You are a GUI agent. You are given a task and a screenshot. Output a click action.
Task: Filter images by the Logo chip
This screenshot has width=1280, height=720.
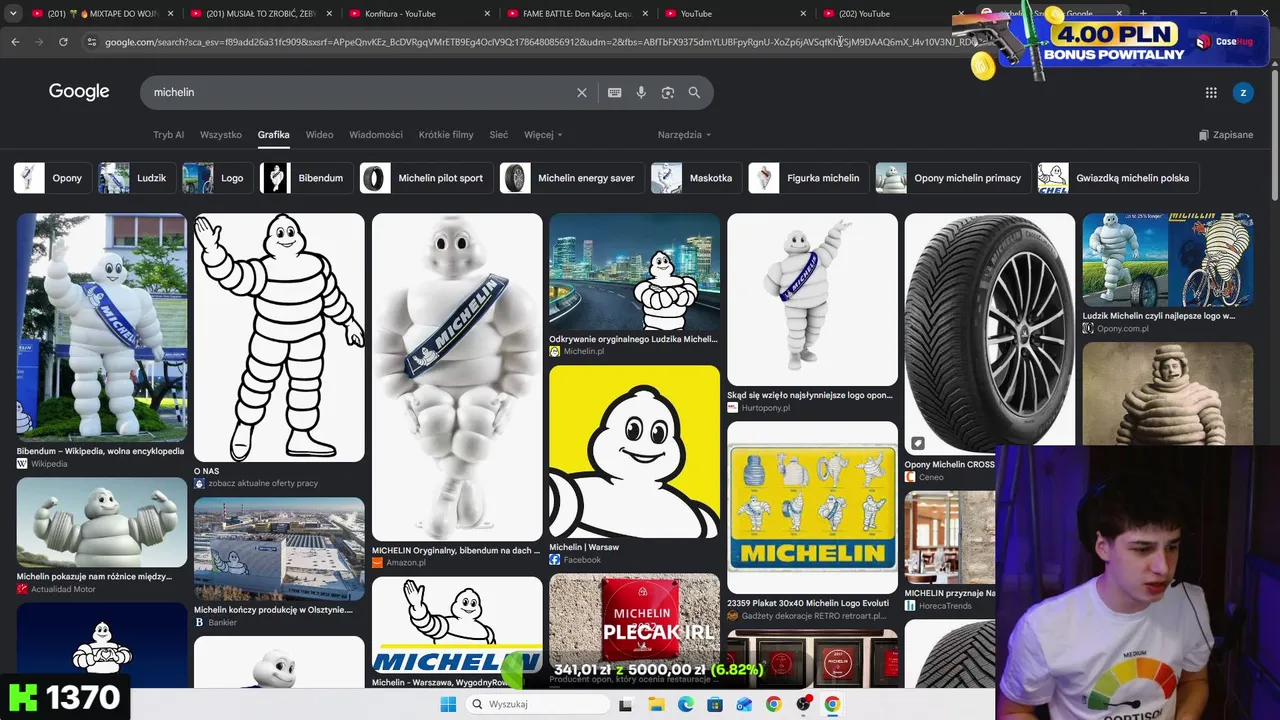pos(217,178)
